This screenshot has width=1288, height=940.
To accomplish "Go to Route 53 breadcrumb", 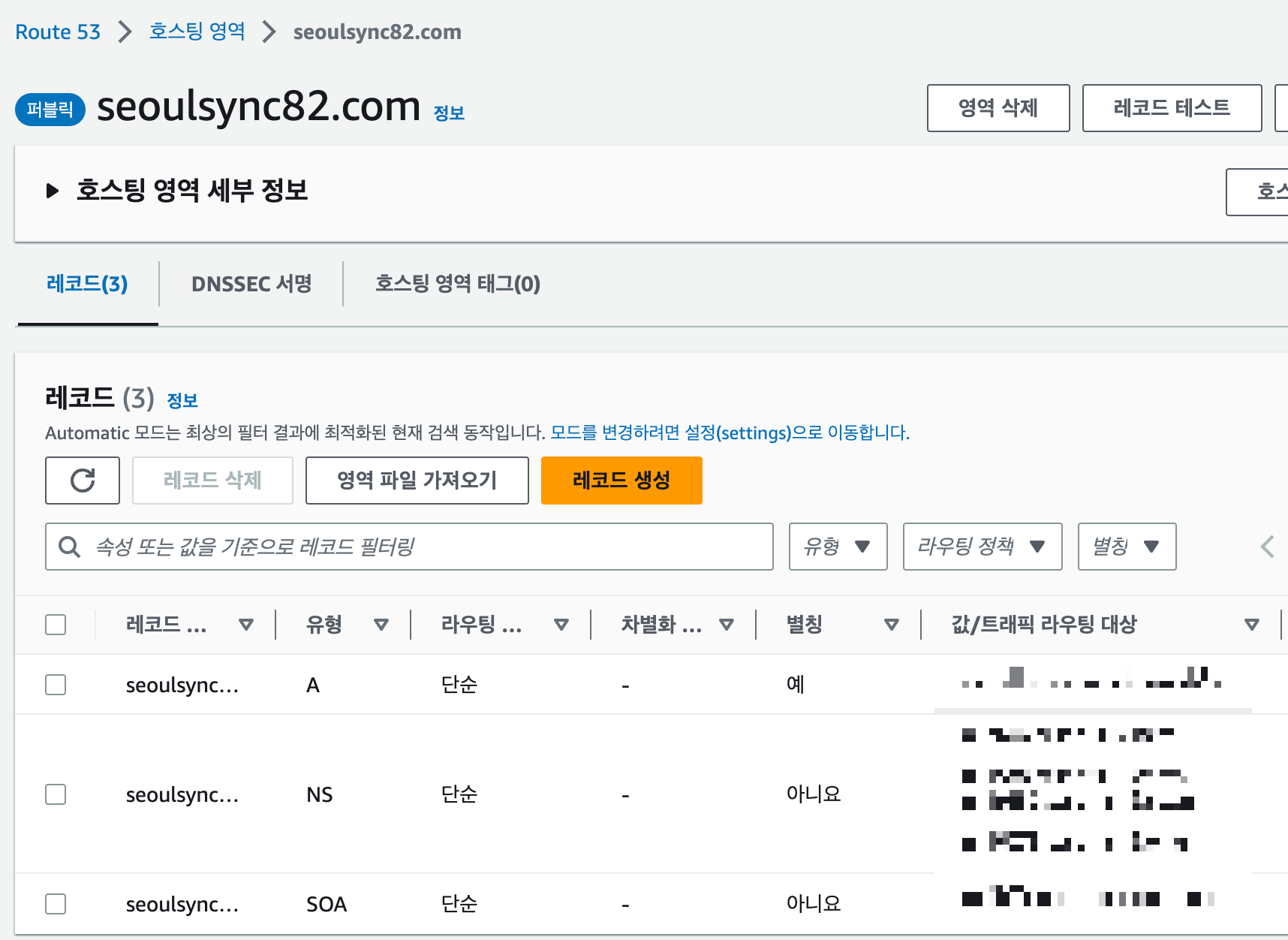I will (58, 32).
